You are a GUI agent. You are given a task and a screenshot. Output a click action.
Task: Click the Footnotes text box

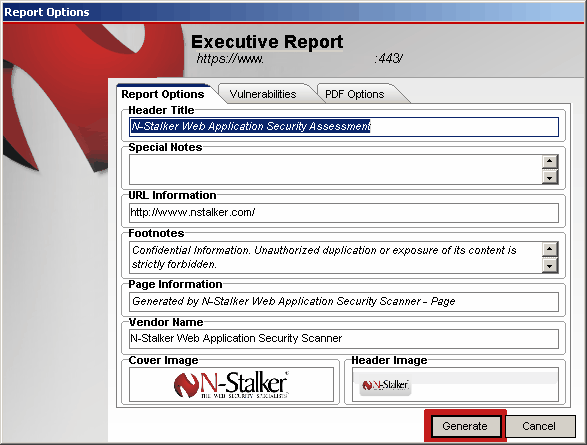(x=335, y=257)
